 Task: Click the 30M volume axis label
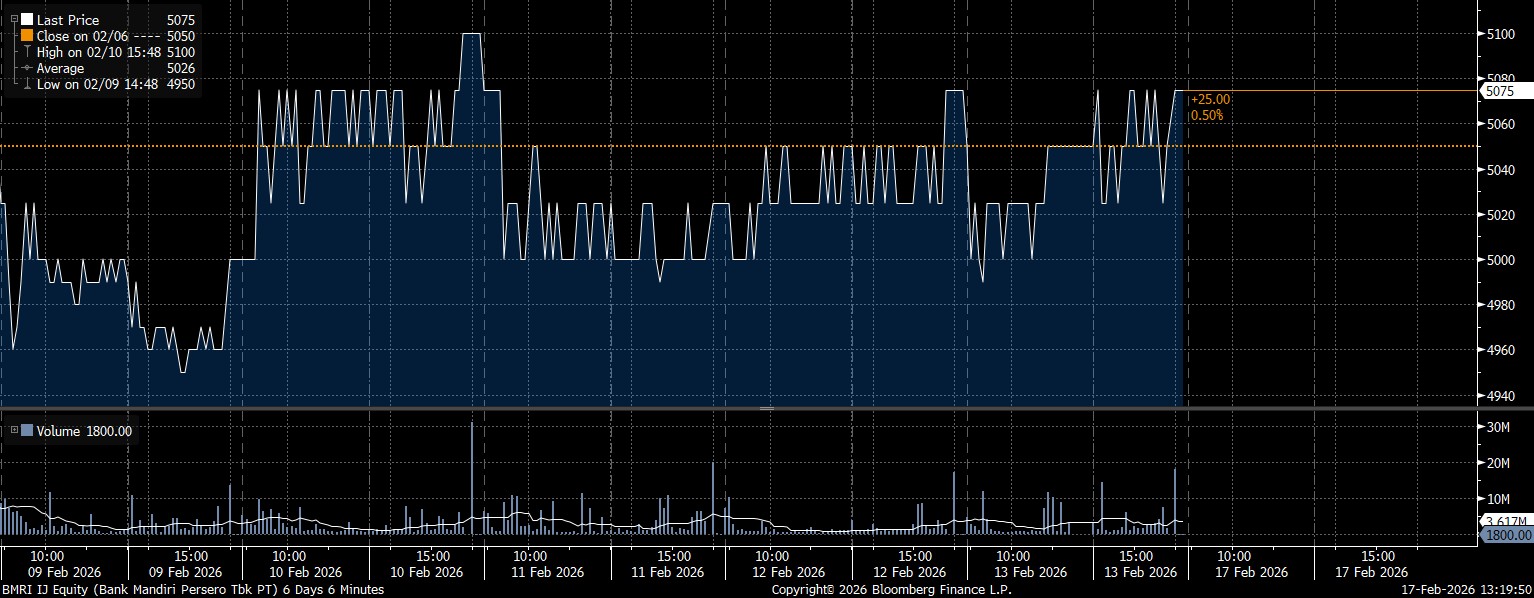click(x=1497, y=428)
